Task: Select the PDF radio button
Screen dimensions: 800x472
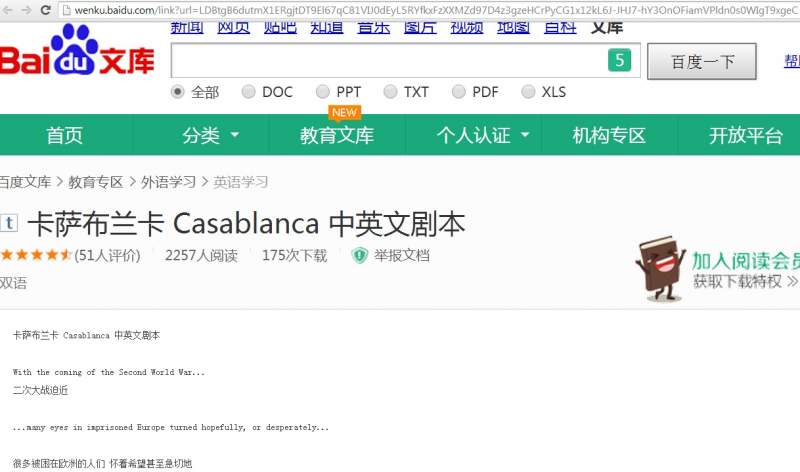Action: 459,92
